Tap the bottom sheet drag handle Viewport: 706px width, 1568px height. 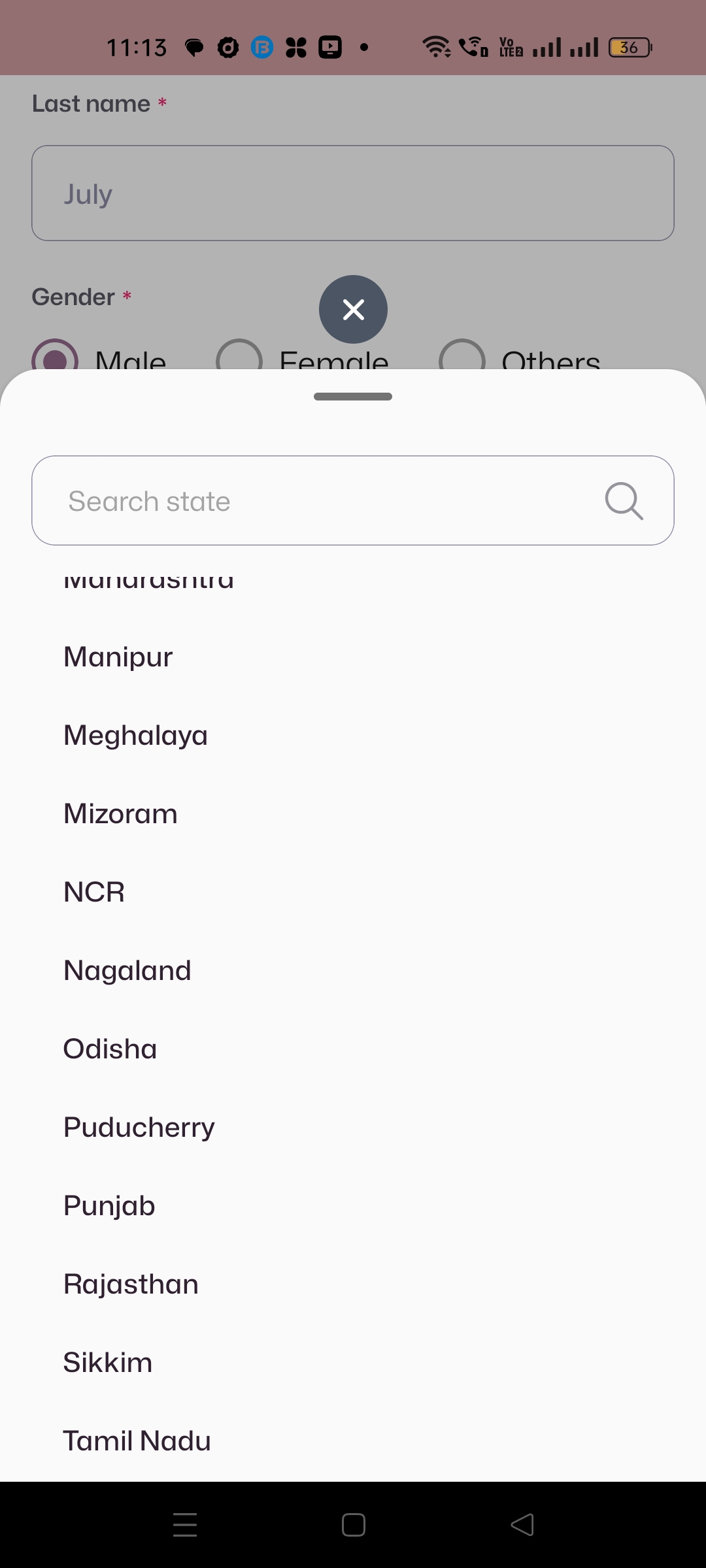(353, 397)
